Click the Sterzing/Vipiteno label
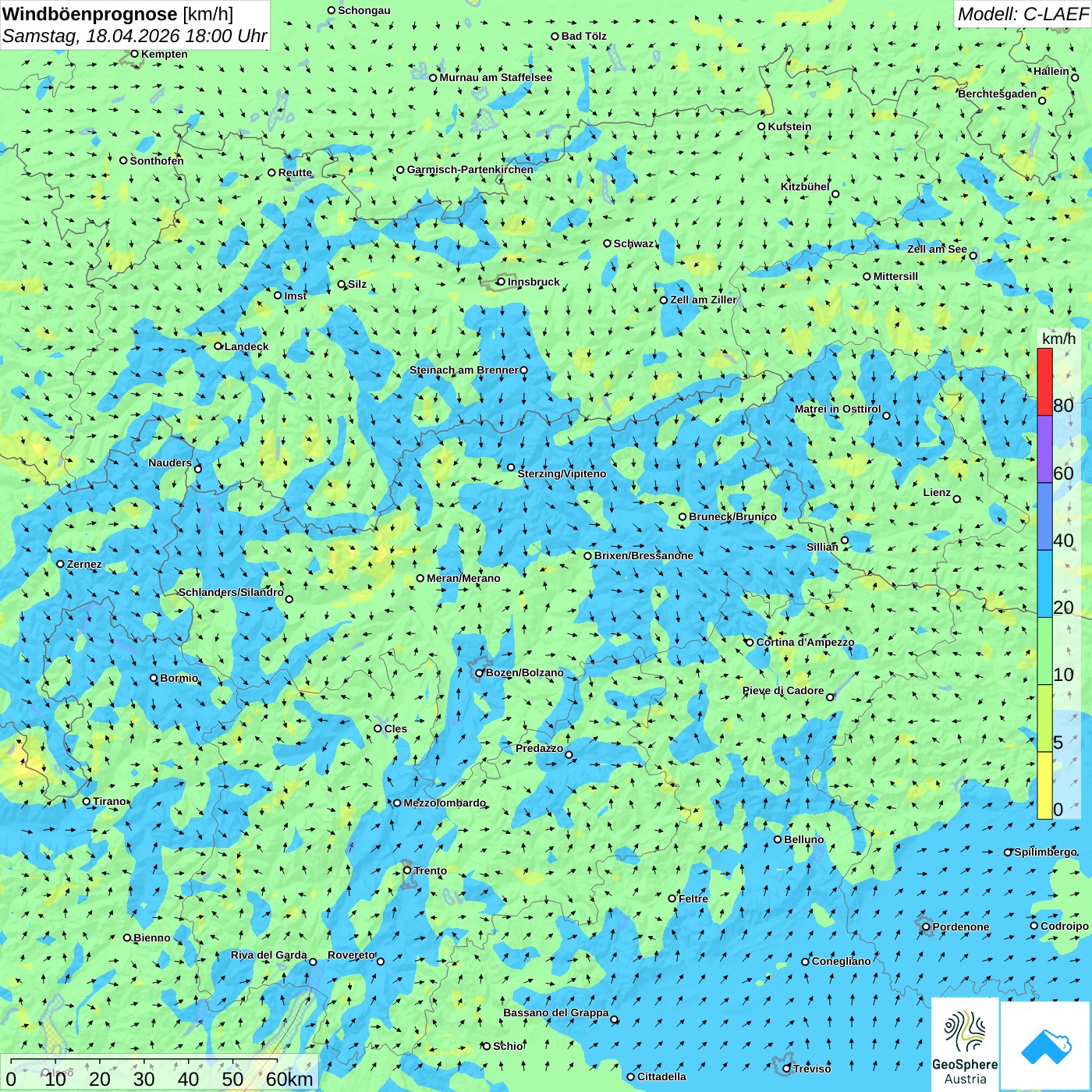Screen dimensions: 1092x1092 pos(562,473)
